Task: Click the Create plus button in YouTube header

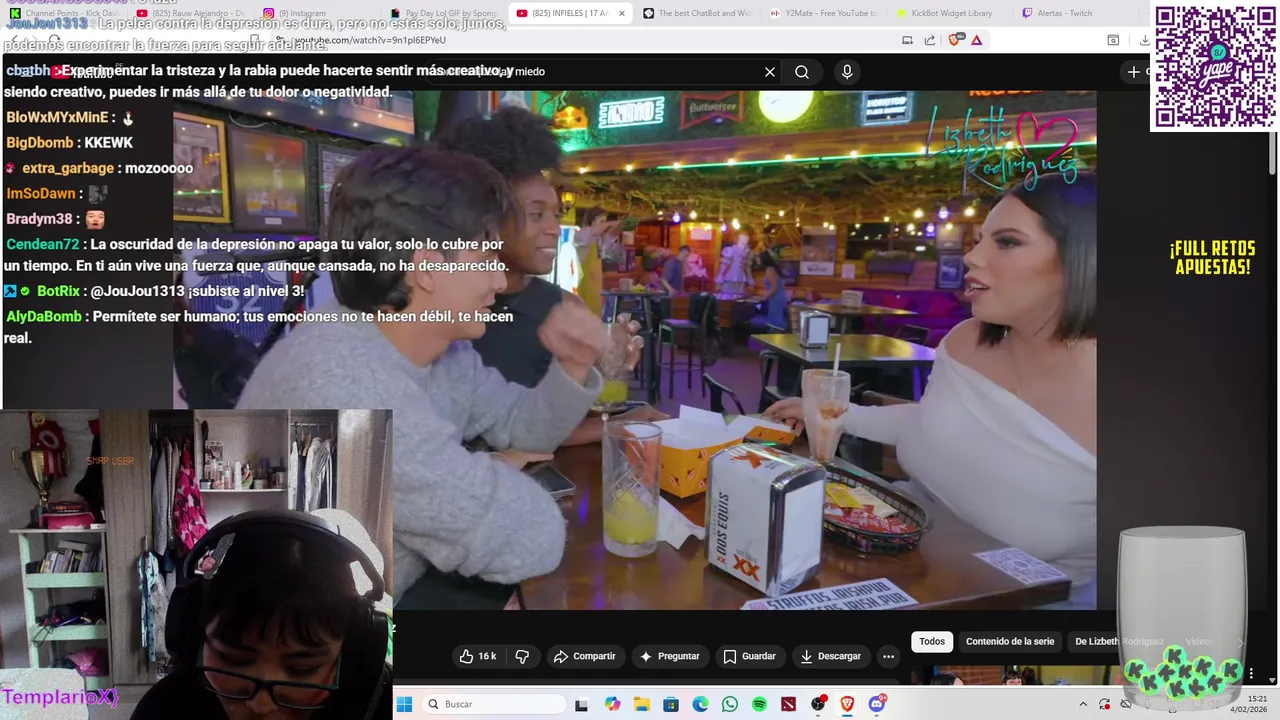Action: [1133, 72]
